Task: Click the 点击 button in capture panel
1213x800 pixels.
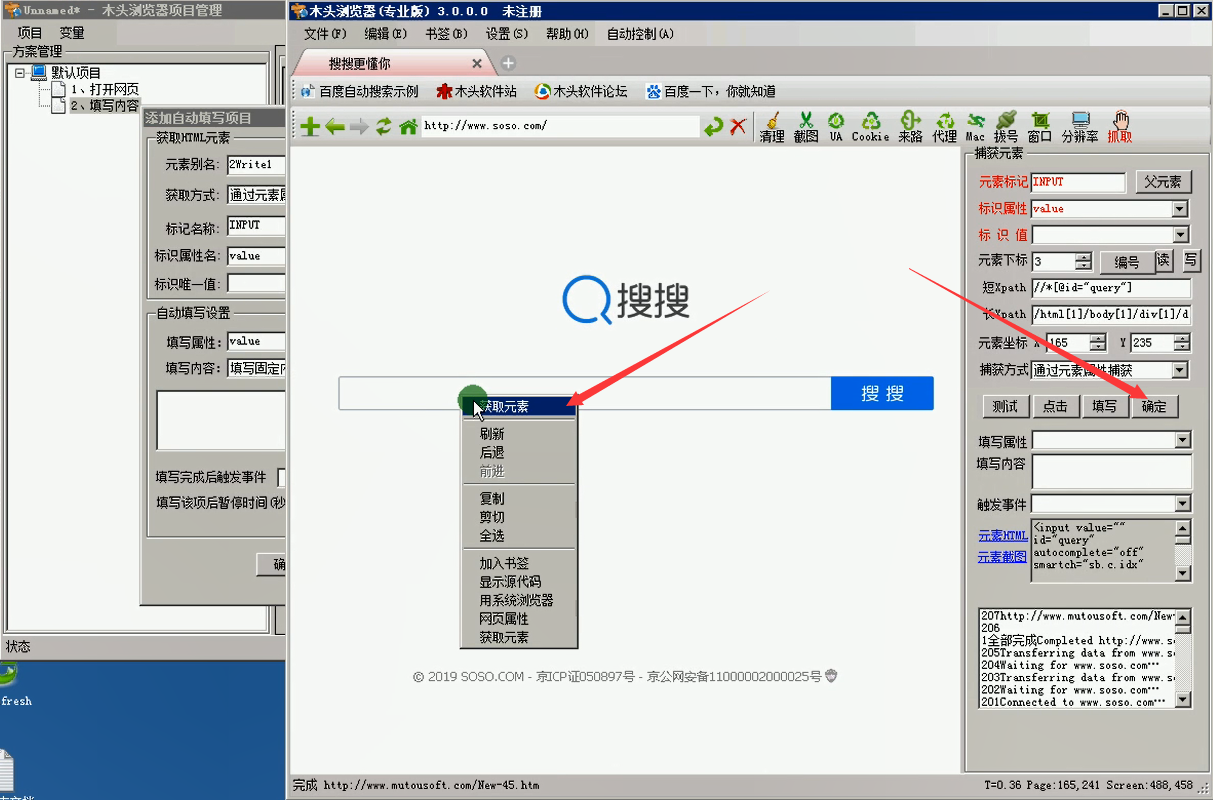Action: (x=1055, y=406)
